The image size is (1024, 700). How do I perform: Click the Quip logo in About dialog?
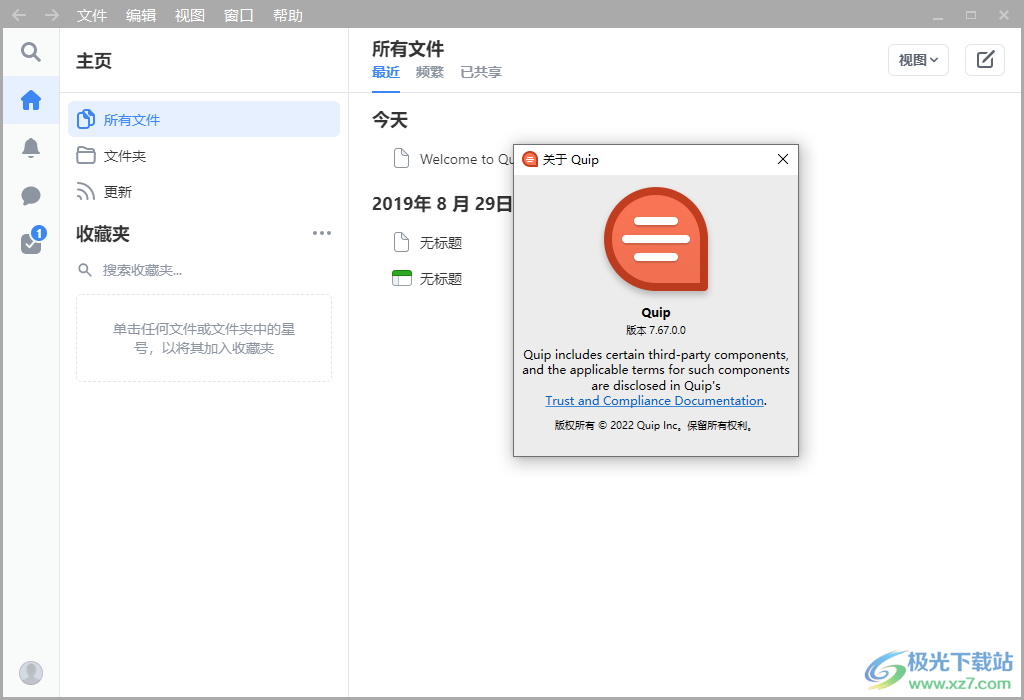[656, 239]
